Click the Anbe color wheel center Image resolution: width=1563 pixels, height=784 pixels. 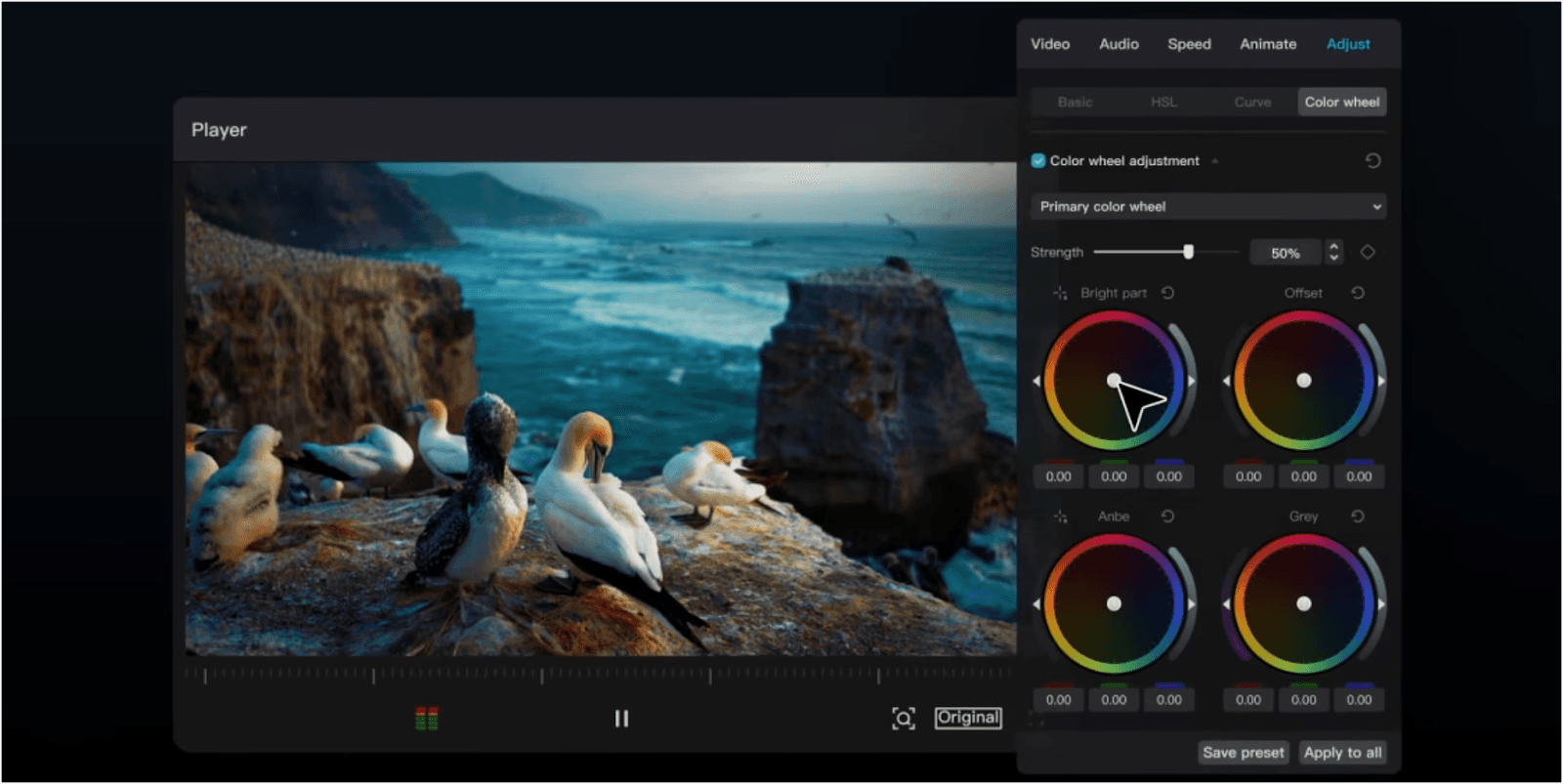click(1114, 604)
